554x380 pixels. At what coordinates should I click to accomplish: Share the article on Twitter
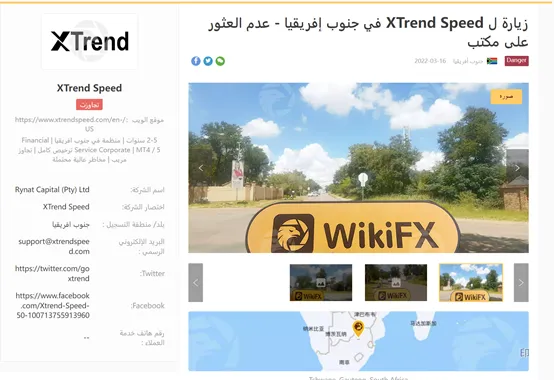pyautogui.click(x=208, y=61)
